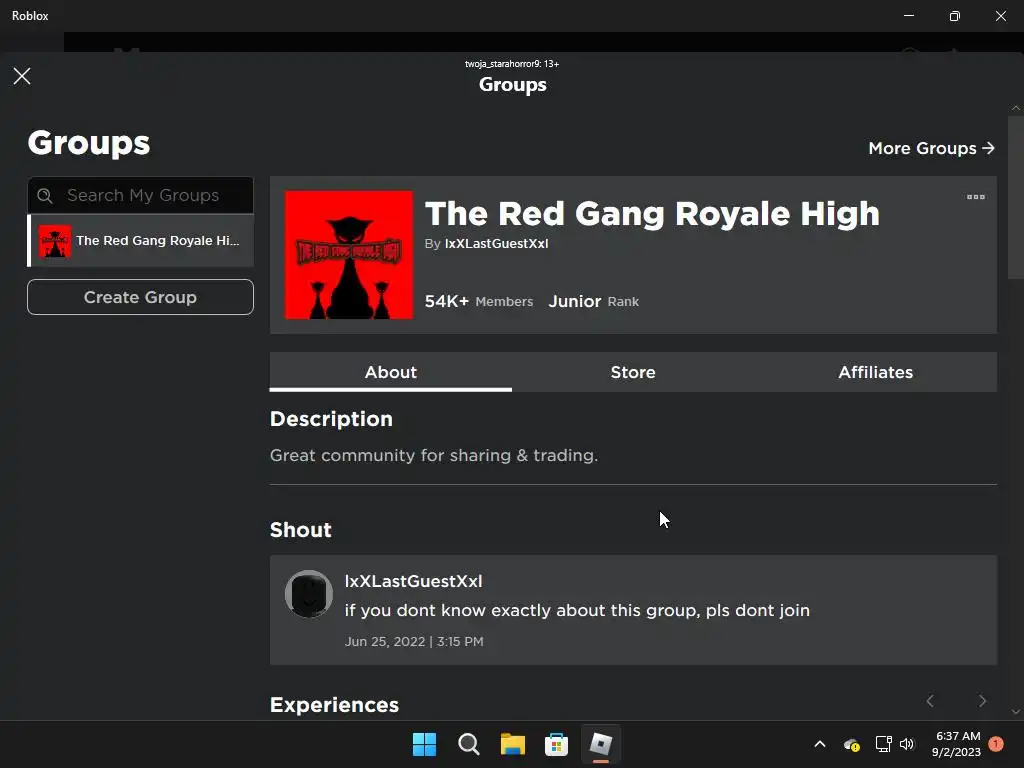
Task: Expand hidden system tray icons chevron
Action: coord(820,744)
